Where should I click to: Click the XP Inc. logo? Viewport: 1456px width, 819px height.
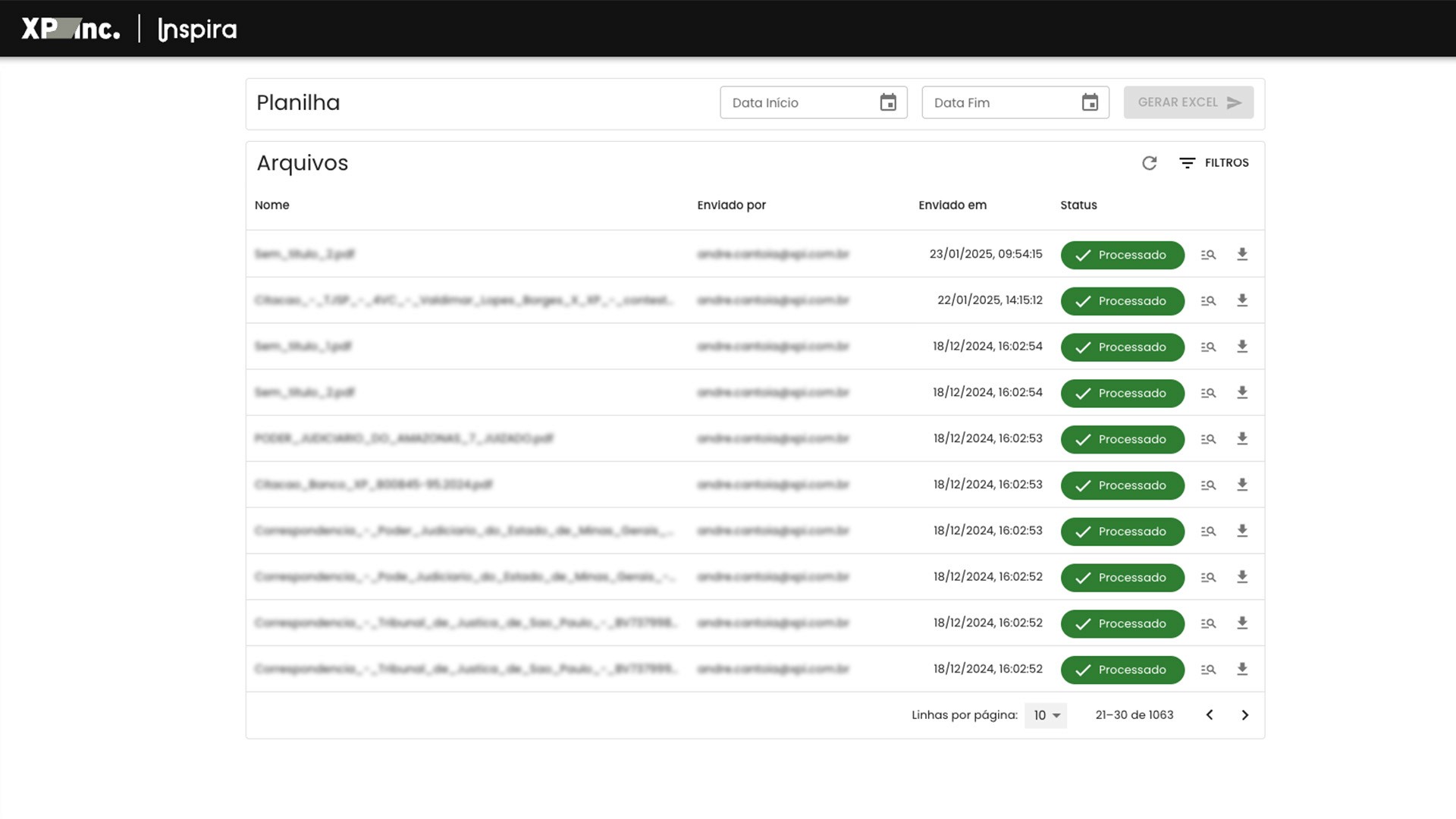click(71, 29)
